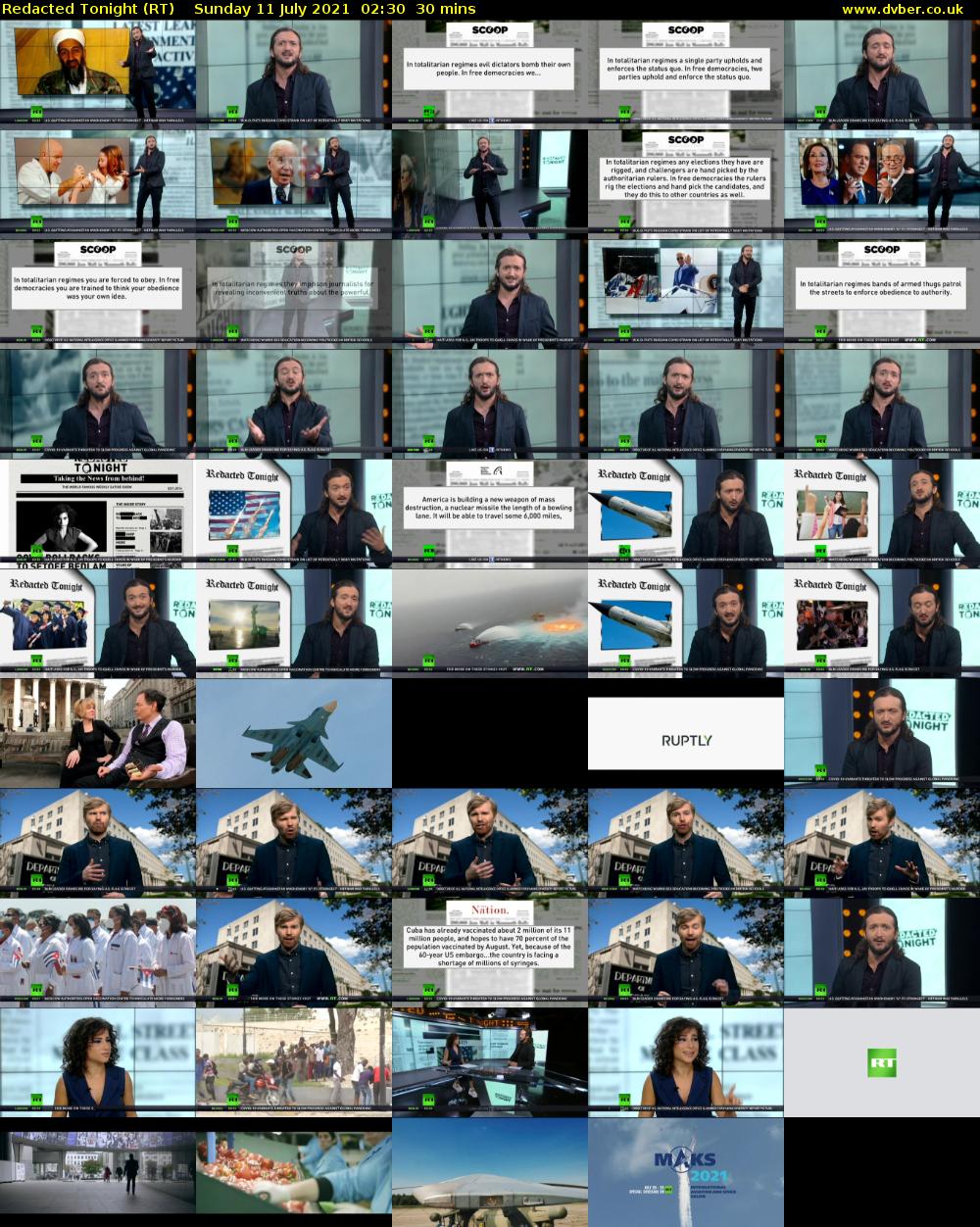Click the 'armed thugs patrol the streets' frame
The width and height of the screenshot is (980, 1227).
[x=882, y=294]
